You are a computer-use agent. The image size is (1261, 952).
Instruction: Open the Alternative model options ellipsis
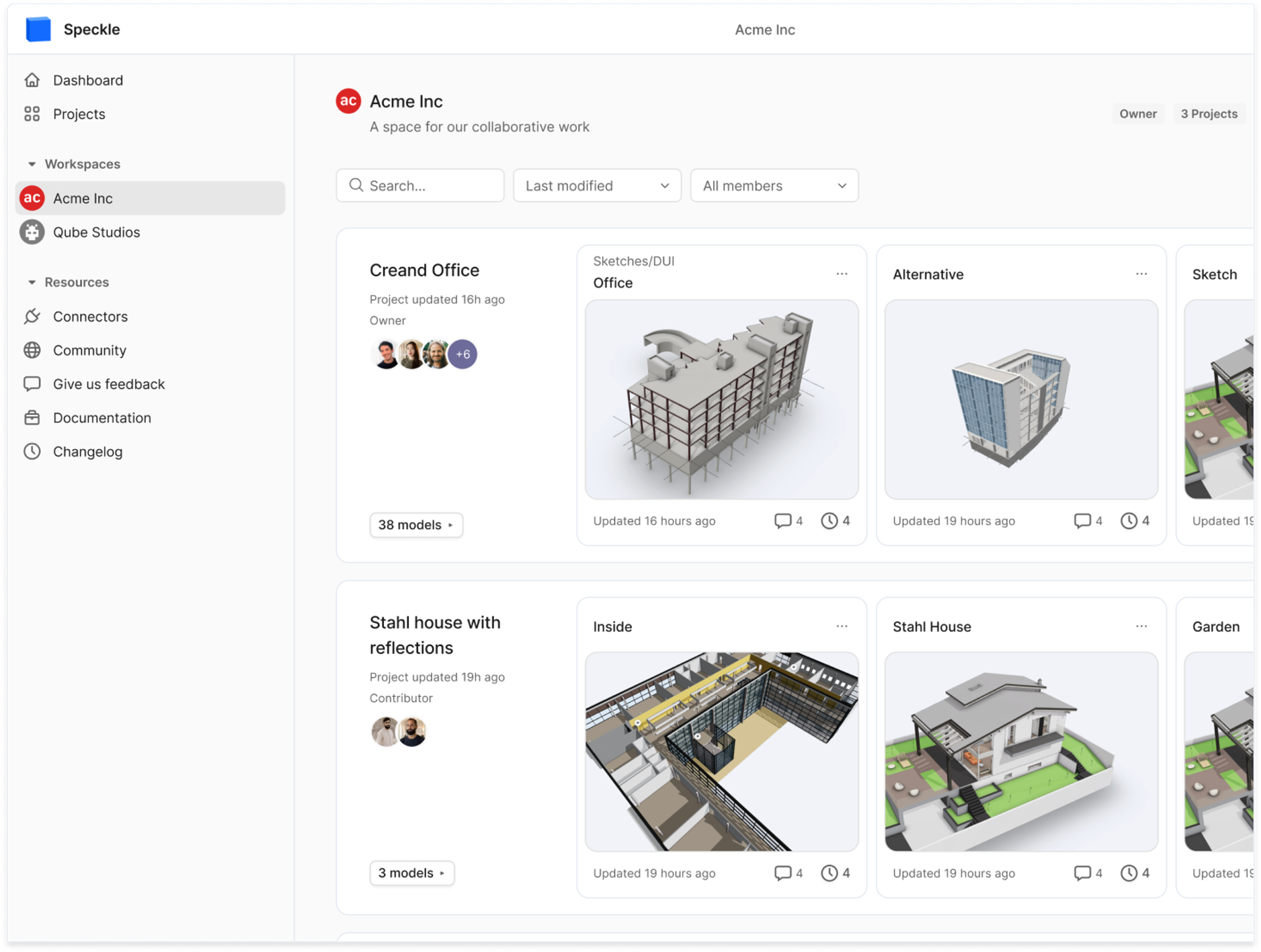1141,274
